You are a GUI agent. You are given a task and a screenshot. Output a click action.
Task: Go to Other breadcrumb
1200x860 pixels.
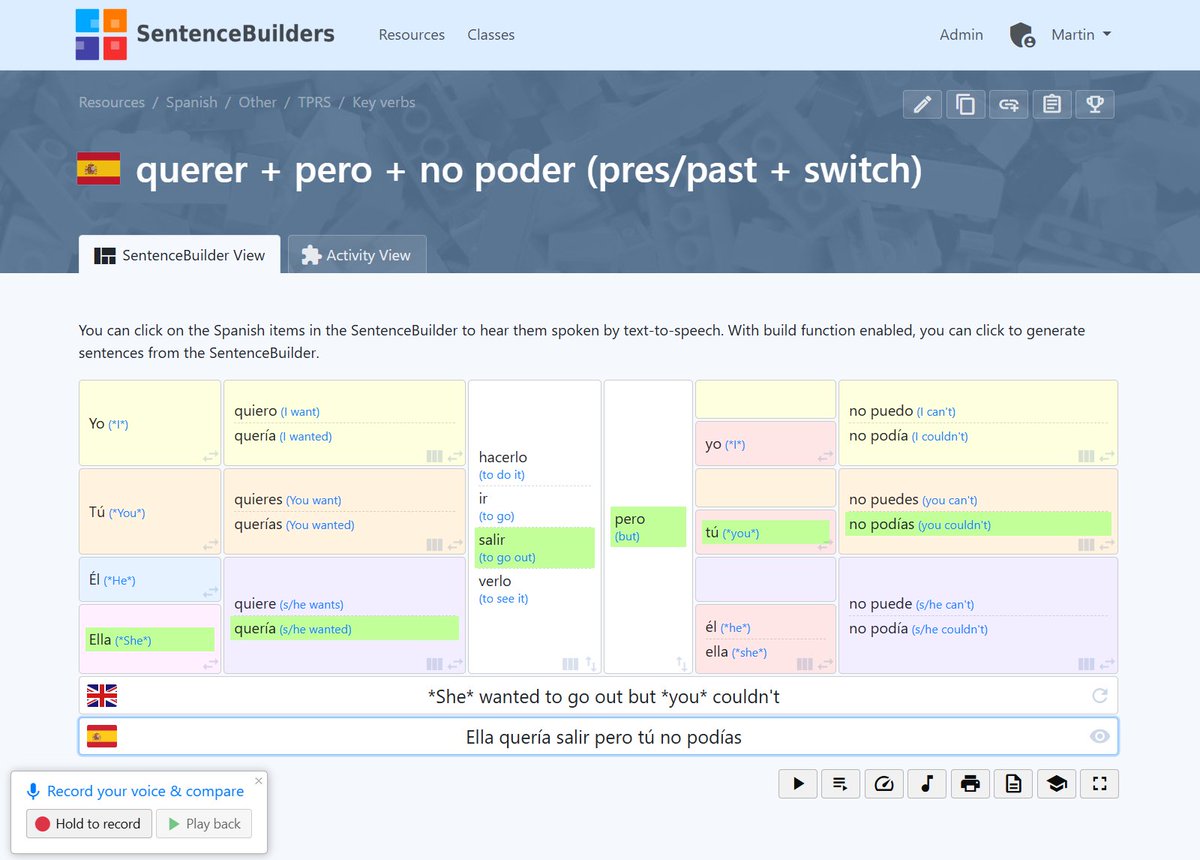click(x=257, y=102)
